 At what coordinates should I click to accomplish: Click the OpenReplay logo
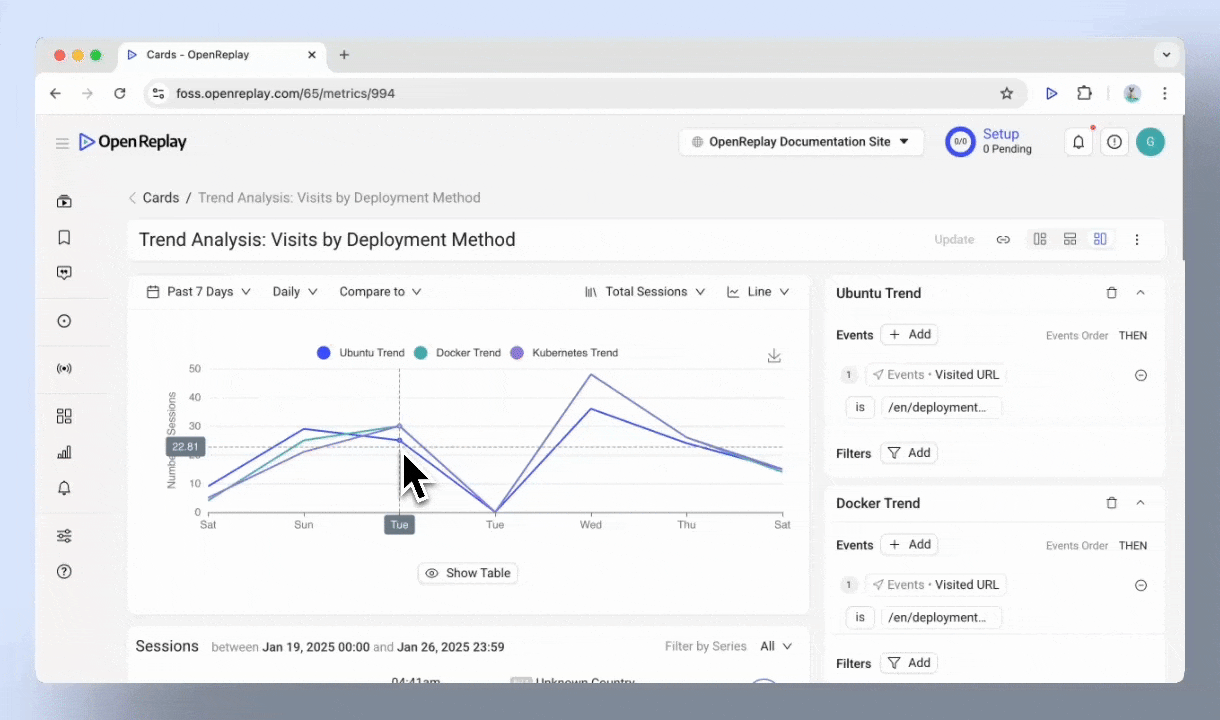(133, 142)
